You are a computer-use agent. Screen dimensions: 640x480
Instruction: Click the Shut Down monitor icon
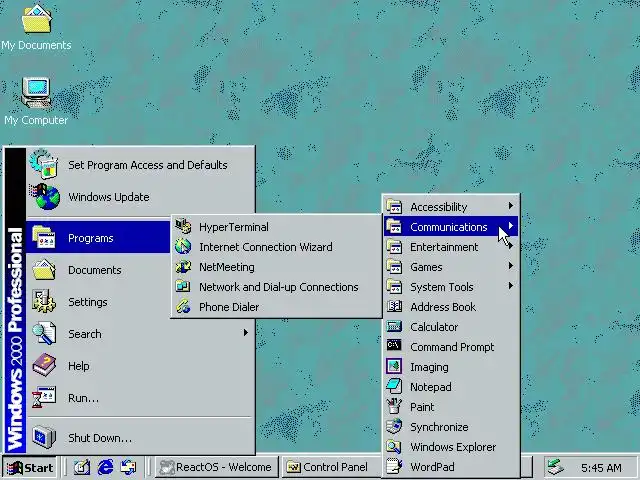[44, 437]
